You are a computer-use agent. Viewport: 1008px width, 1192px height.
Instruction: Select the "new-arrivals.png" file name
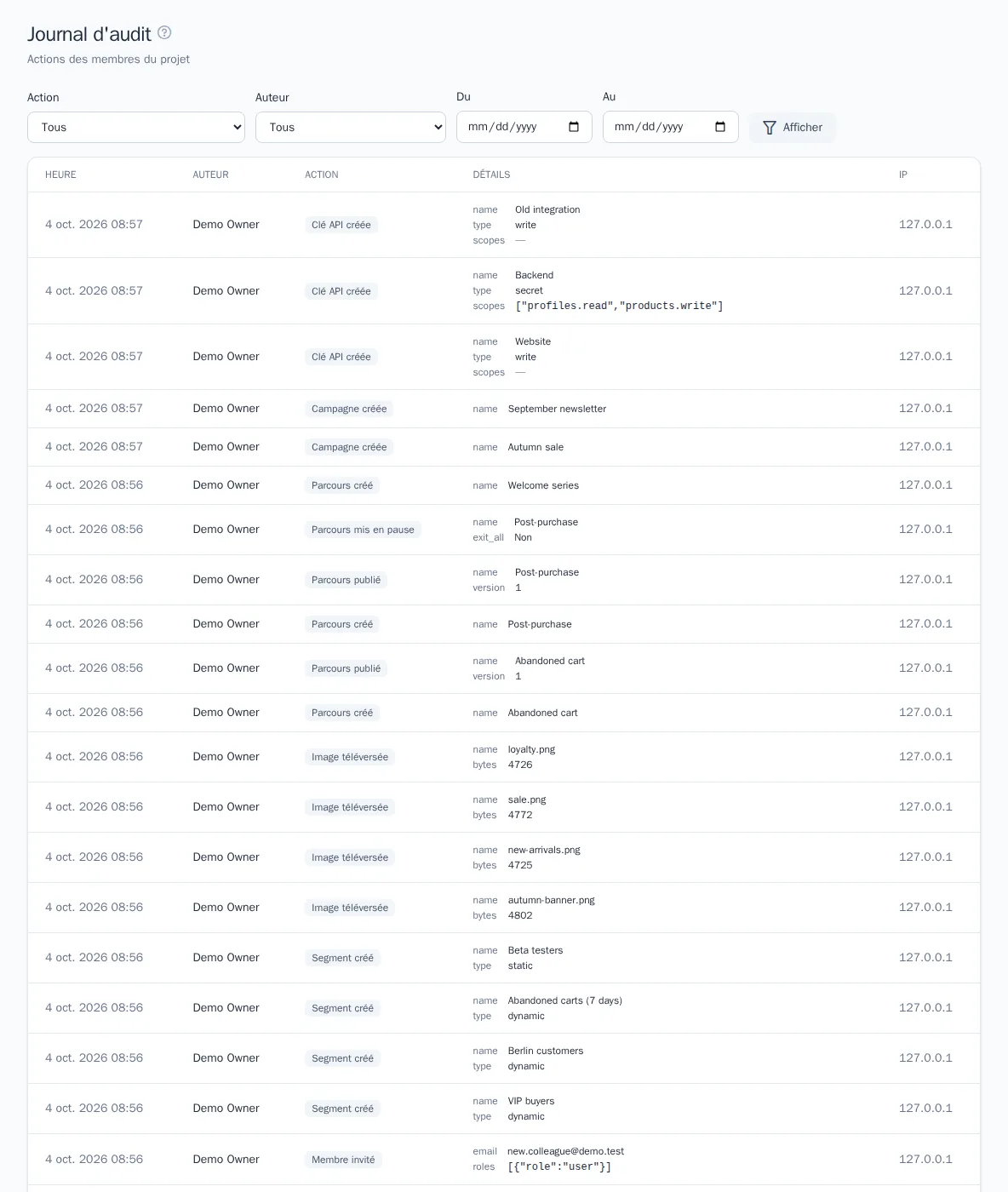click(544, 850)
